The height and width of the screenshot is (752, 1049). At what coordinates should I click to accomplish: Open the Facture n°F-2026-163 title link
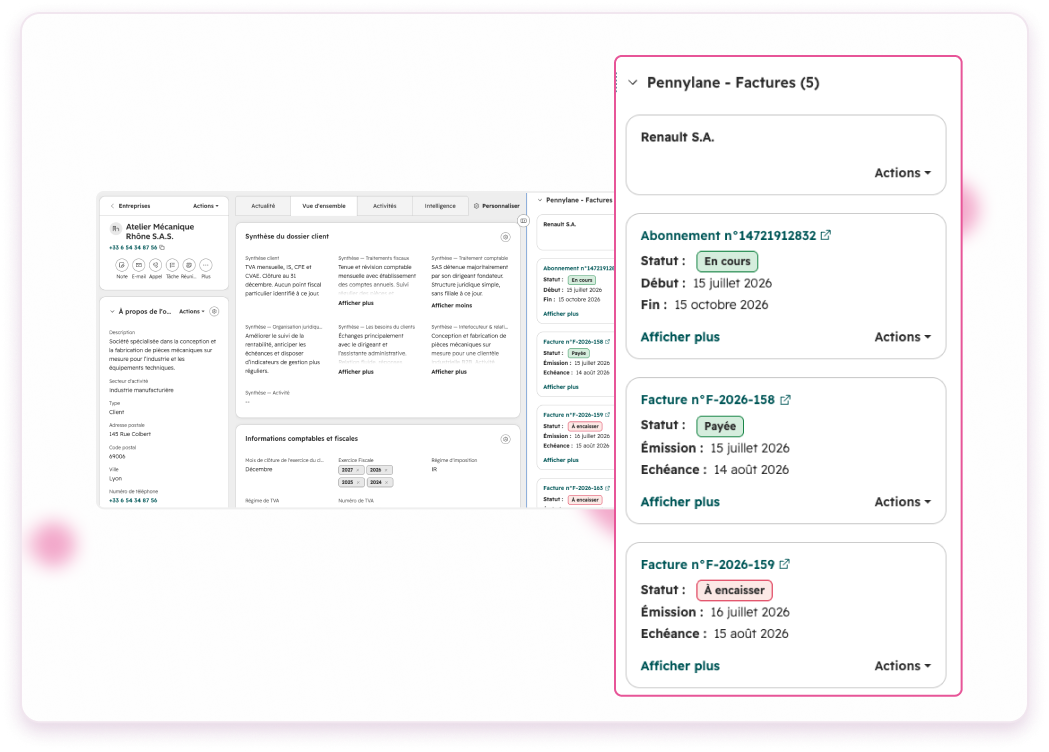[573, 488]
